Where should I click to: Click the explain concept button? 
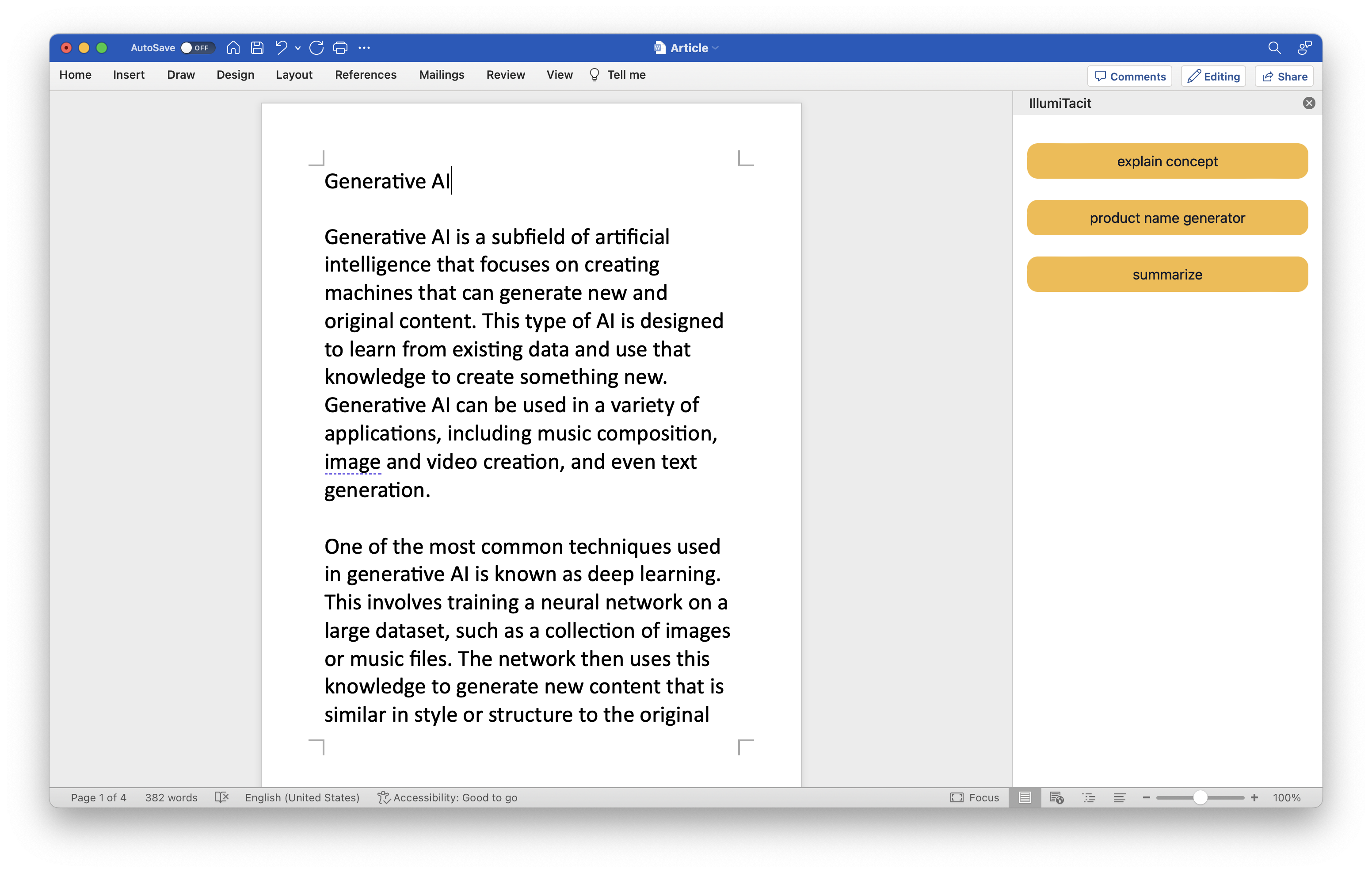point(1167,161)
